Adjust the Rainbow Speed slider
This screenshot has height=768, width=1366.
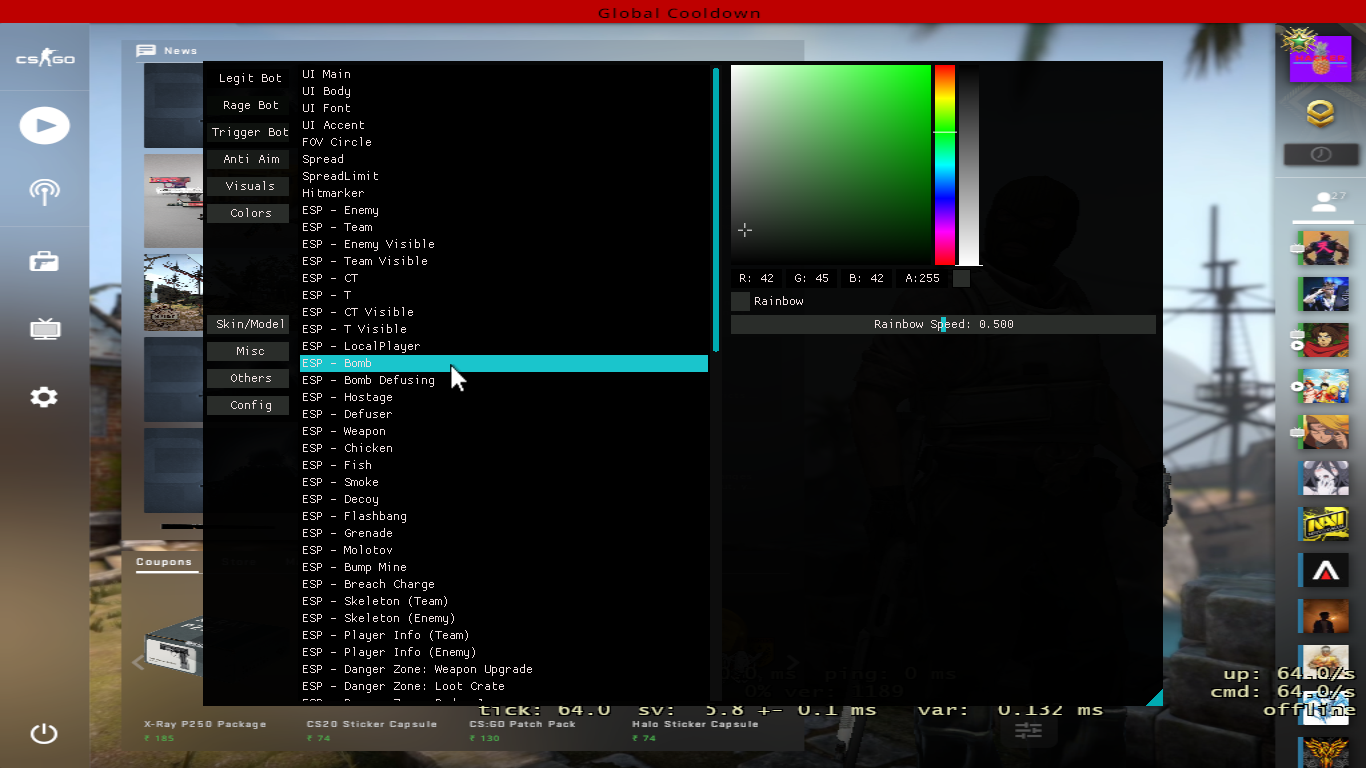pyautogui.click(x=943, y=324)
